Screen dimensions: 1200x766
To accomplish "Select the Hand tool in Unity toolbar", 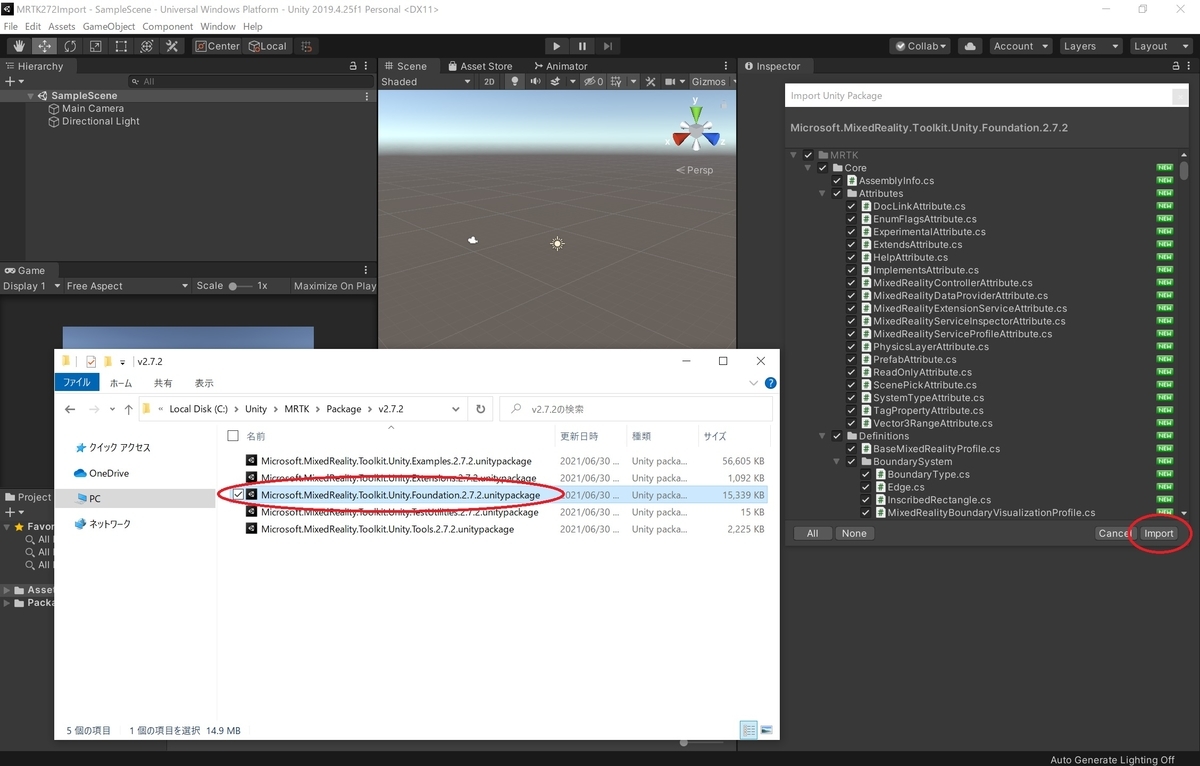I will point(20,46).
